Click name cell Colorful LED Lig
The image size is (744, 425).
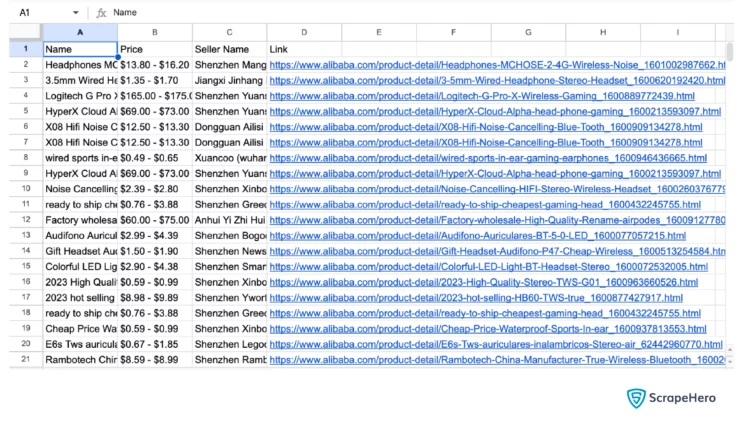click(80, 267)
